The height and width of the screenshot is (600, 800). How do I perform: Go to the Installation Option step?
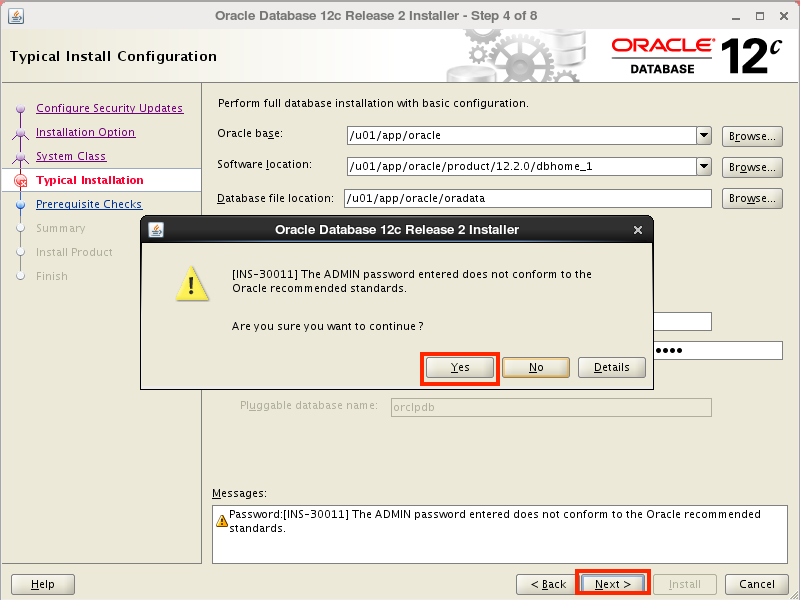(x=86, y=132)
